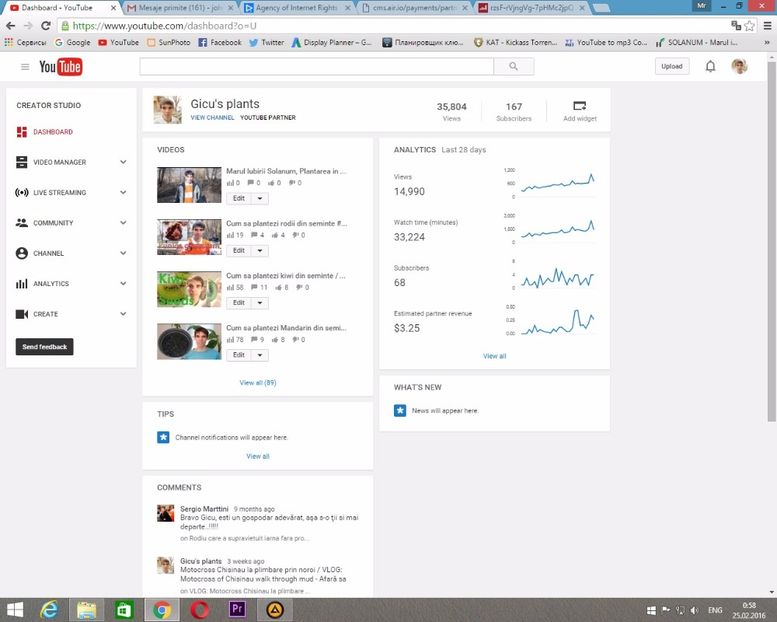Expand the Community section chevron
This screenshot has width=777, height=622.
pos(123,223)
